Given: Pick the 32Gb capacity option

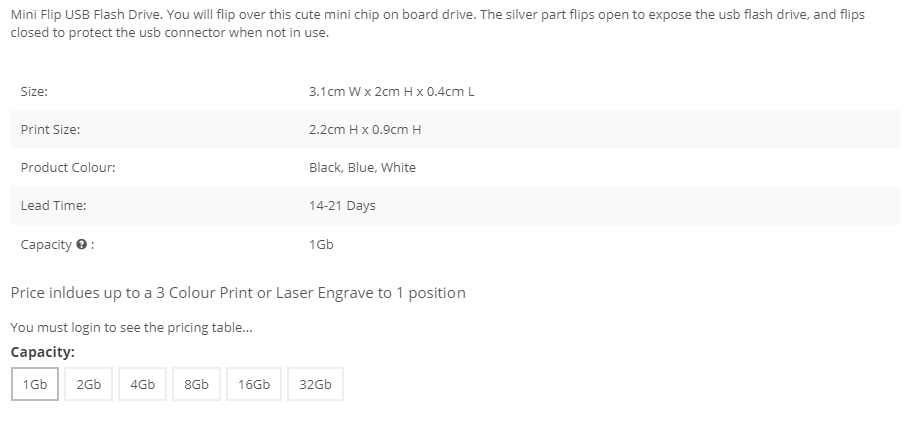Looking at the screenshot, I should [315, 384].
